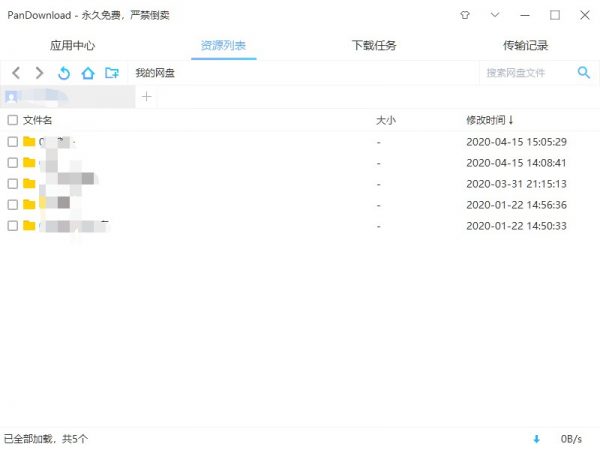600x450 pixels.
Task: Click the date 2020-04-15 14:08:41
Action: [516, 163]
